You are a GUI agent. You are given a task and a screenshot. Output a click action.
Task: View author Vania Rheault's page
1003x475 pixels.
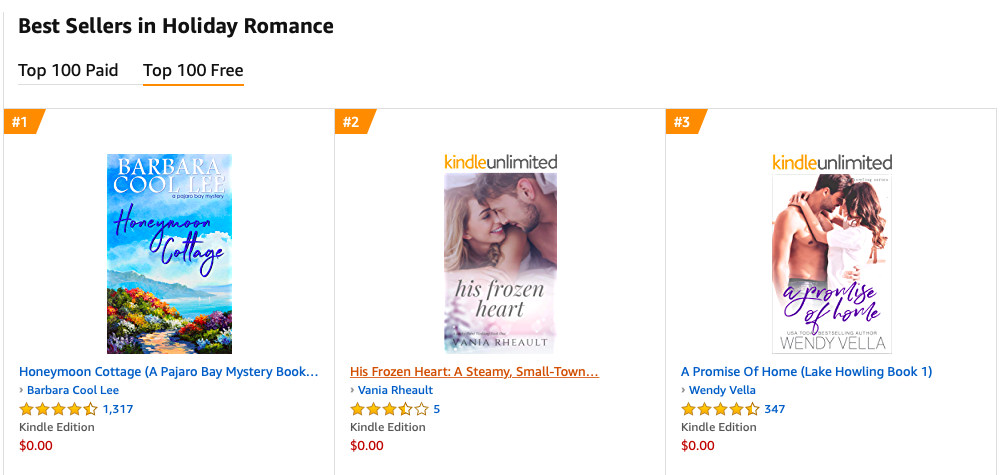396,390
